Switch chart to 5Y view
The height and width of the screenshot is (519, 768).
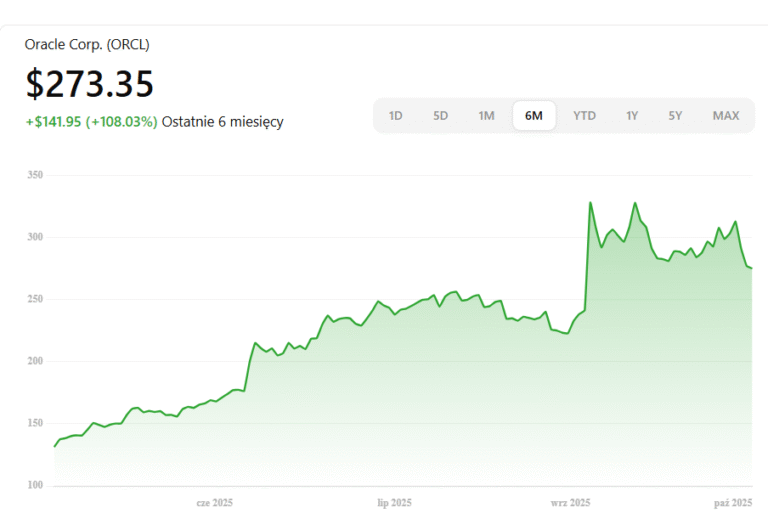point(675,116)
